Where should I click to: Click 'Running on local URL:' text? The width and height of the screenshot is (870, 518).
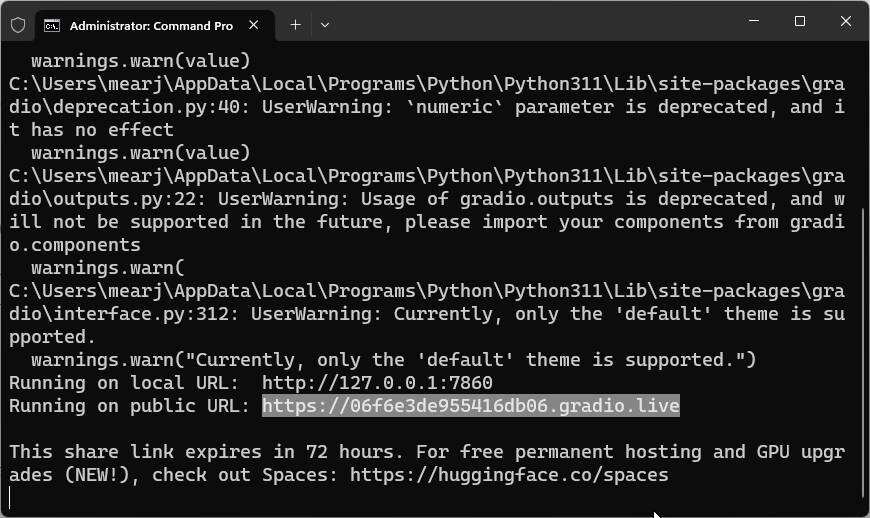point(124,383)
